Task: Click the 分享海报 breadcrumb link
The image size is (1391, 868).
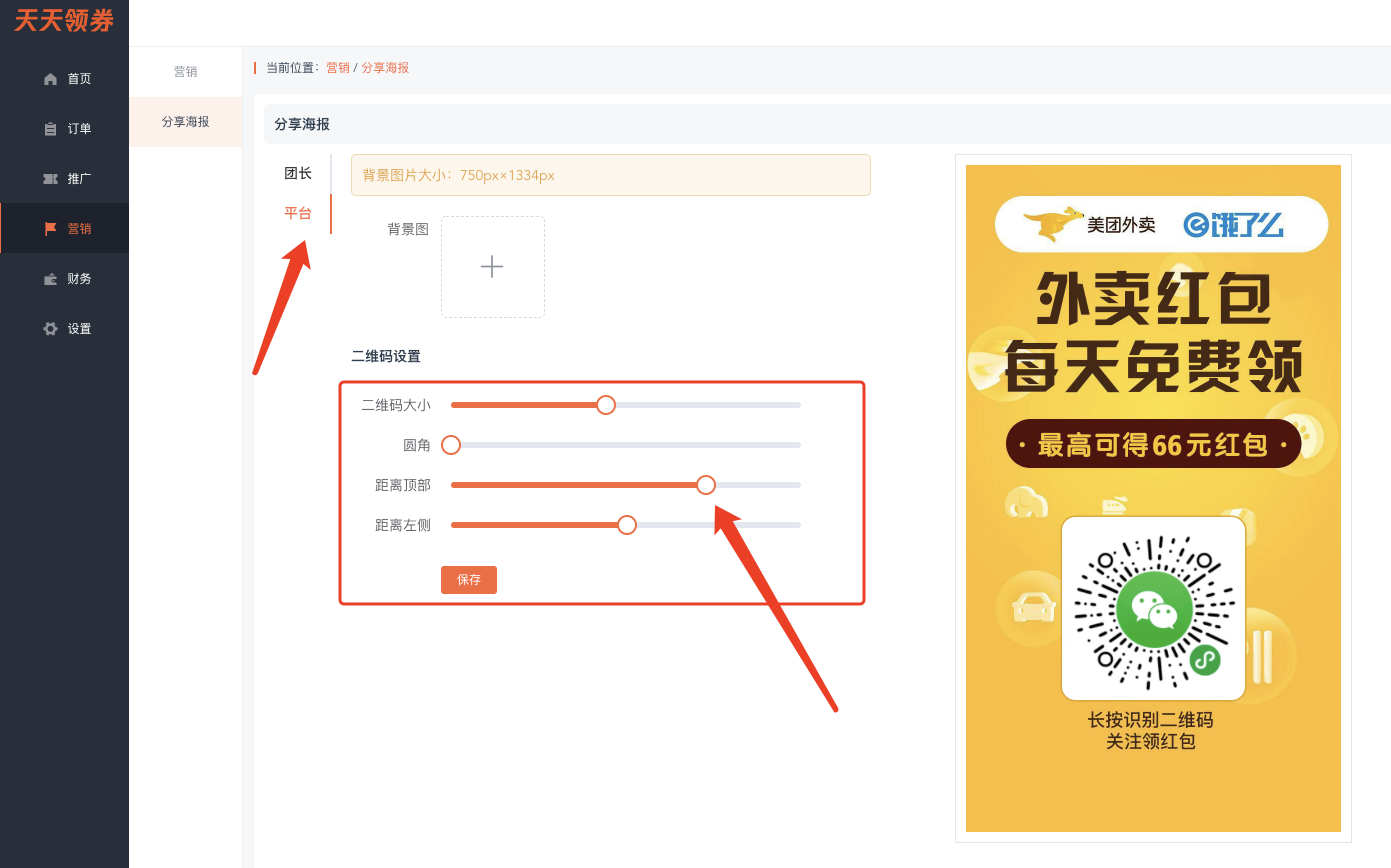Action: click(385, 68)
